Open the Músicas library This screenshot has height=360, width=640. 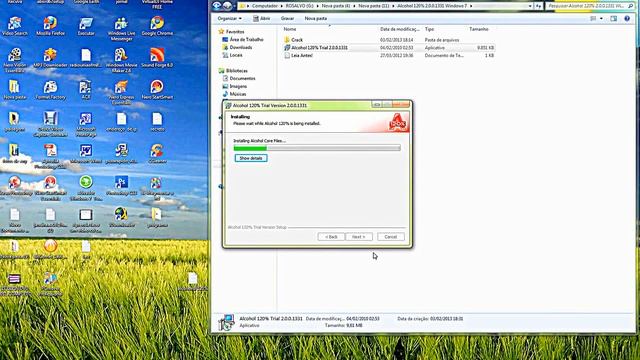234,94
